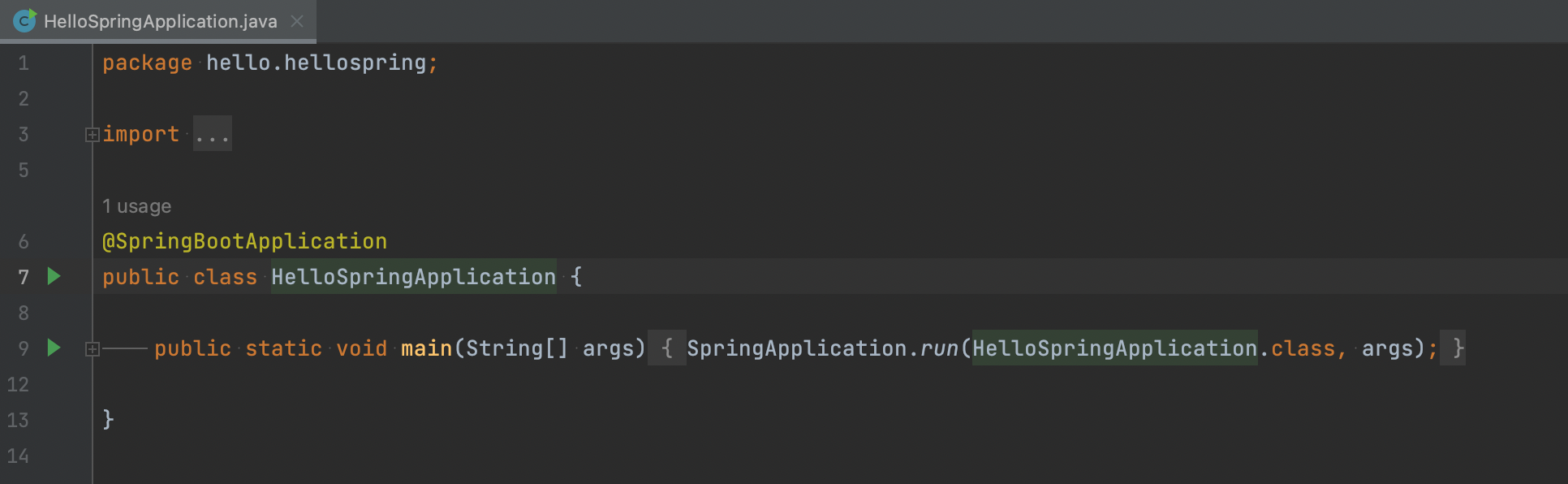Expand the folded import statements
1568x484 pixels.
coord(93,135)
